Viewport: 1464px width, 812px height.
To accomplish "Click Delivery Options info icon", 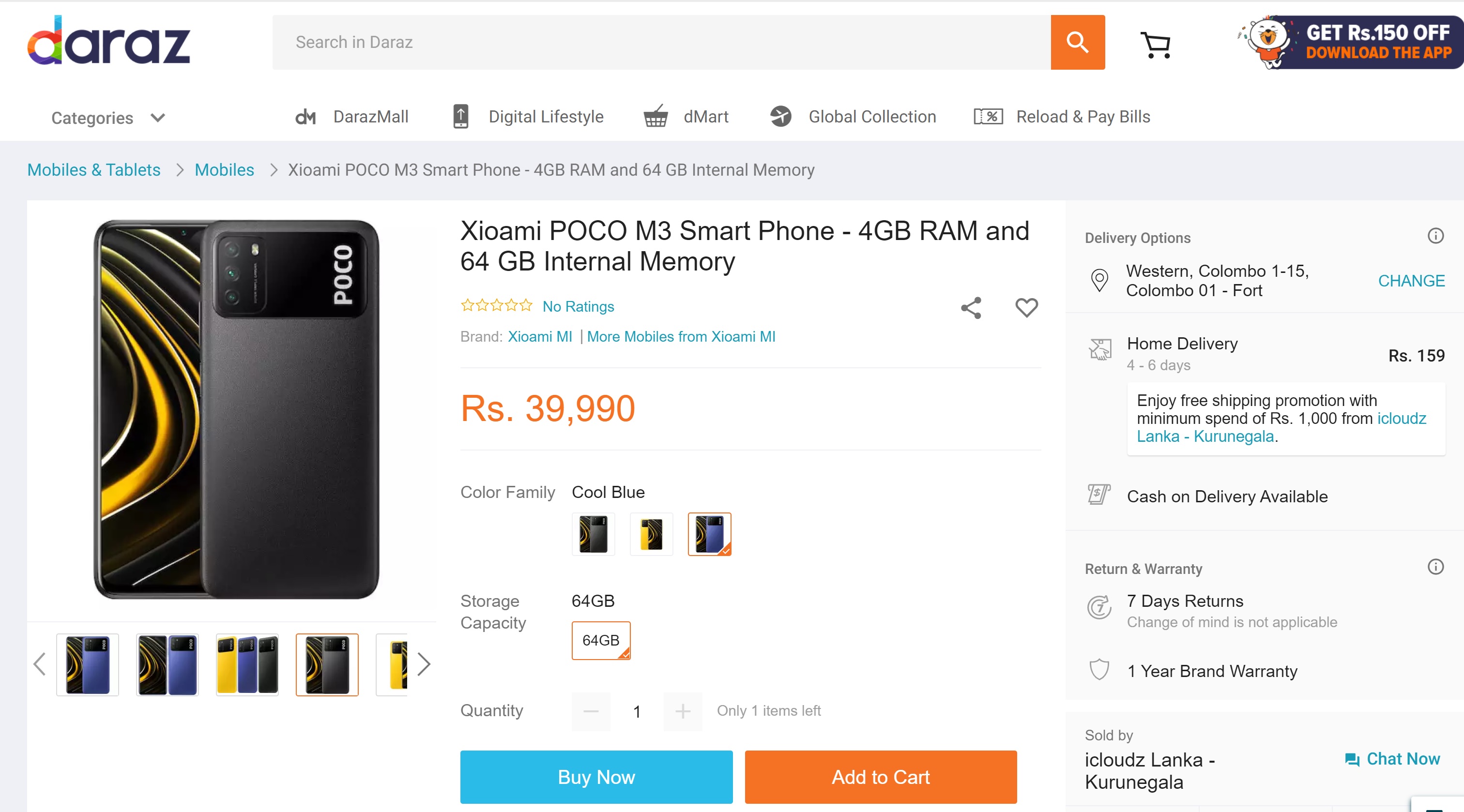I will [x=1435, y=235].
